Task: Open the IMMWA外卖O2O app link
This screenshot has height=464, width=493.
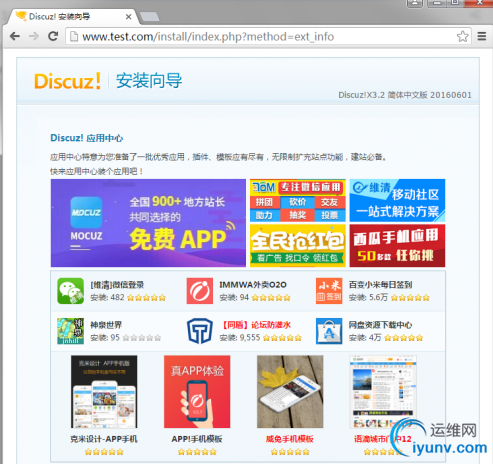Action: (x=253, y=285)
